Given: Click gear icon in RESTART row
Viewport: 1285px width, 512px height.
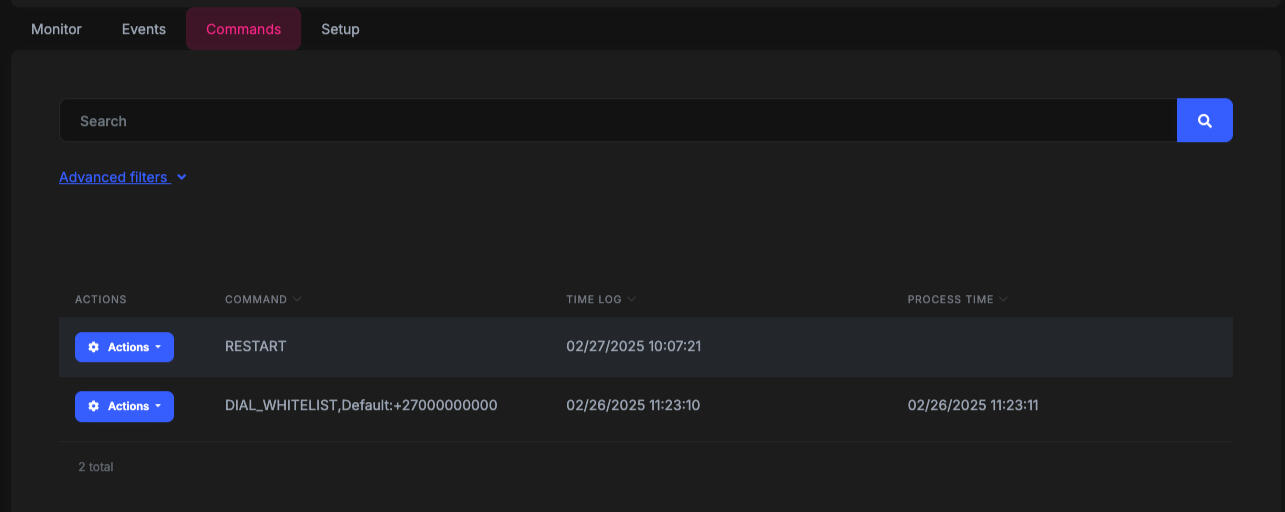Looking at the screenshot, I should 94,347.
